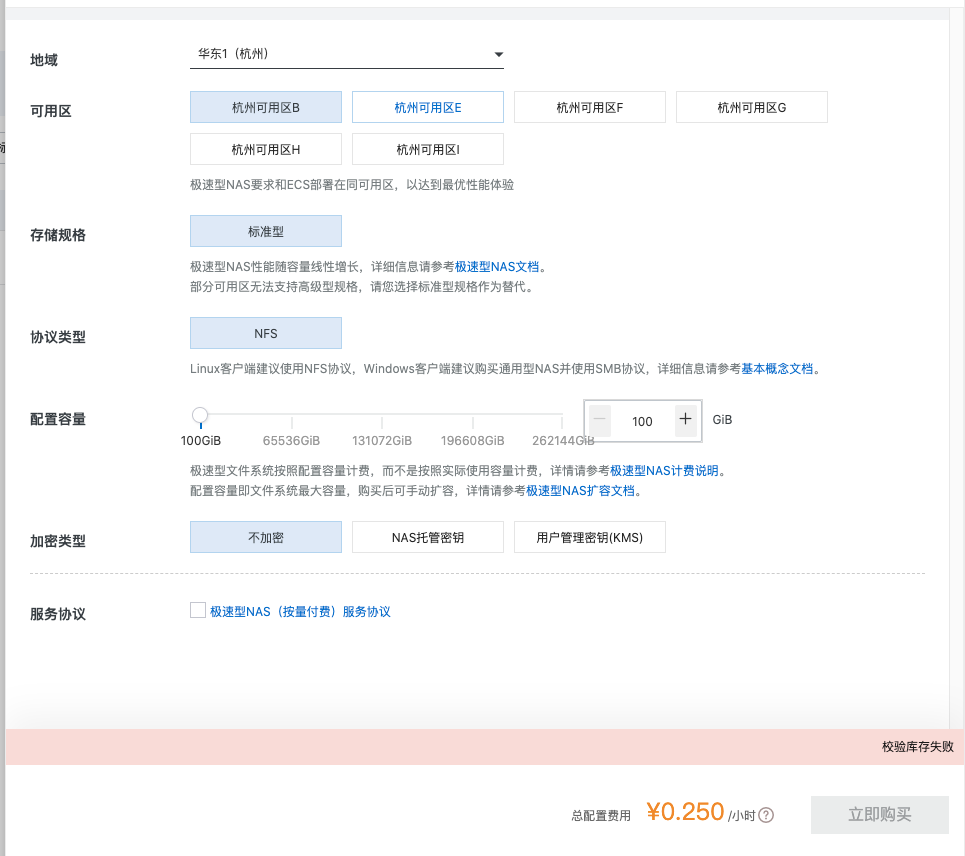Tick the service agreement checkbox
Viewport: 965px width, 856px height.
[198, 610]
